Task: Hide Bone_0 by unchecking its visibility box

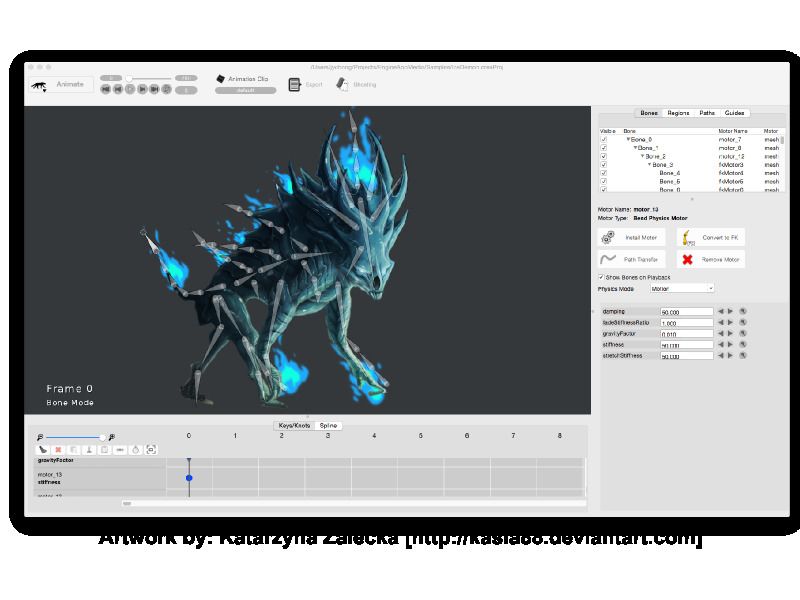Action: (x=603, y=140)
